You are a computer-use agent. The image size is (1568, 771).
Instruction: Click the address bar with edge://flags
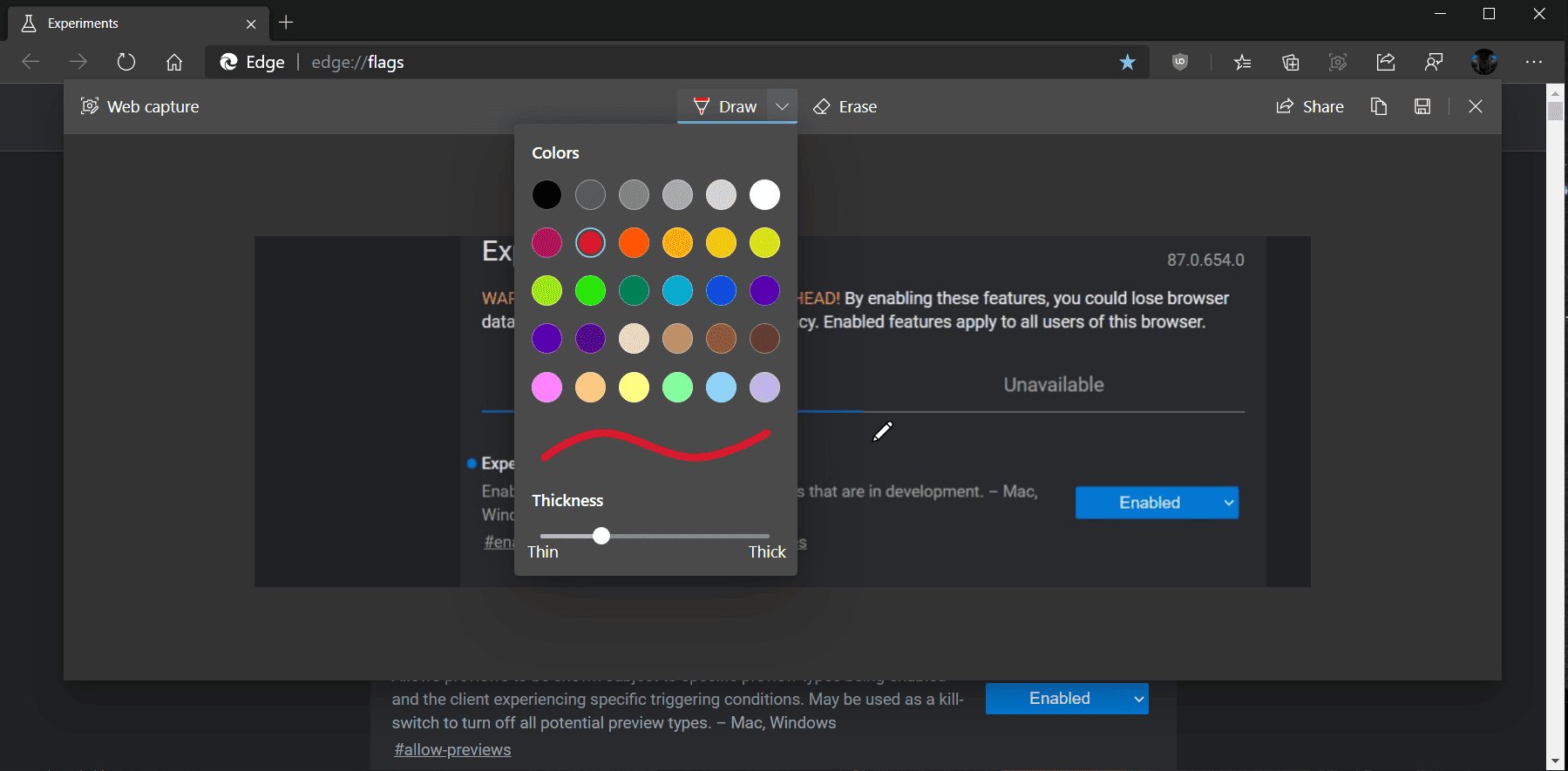(x=676, y=62)
